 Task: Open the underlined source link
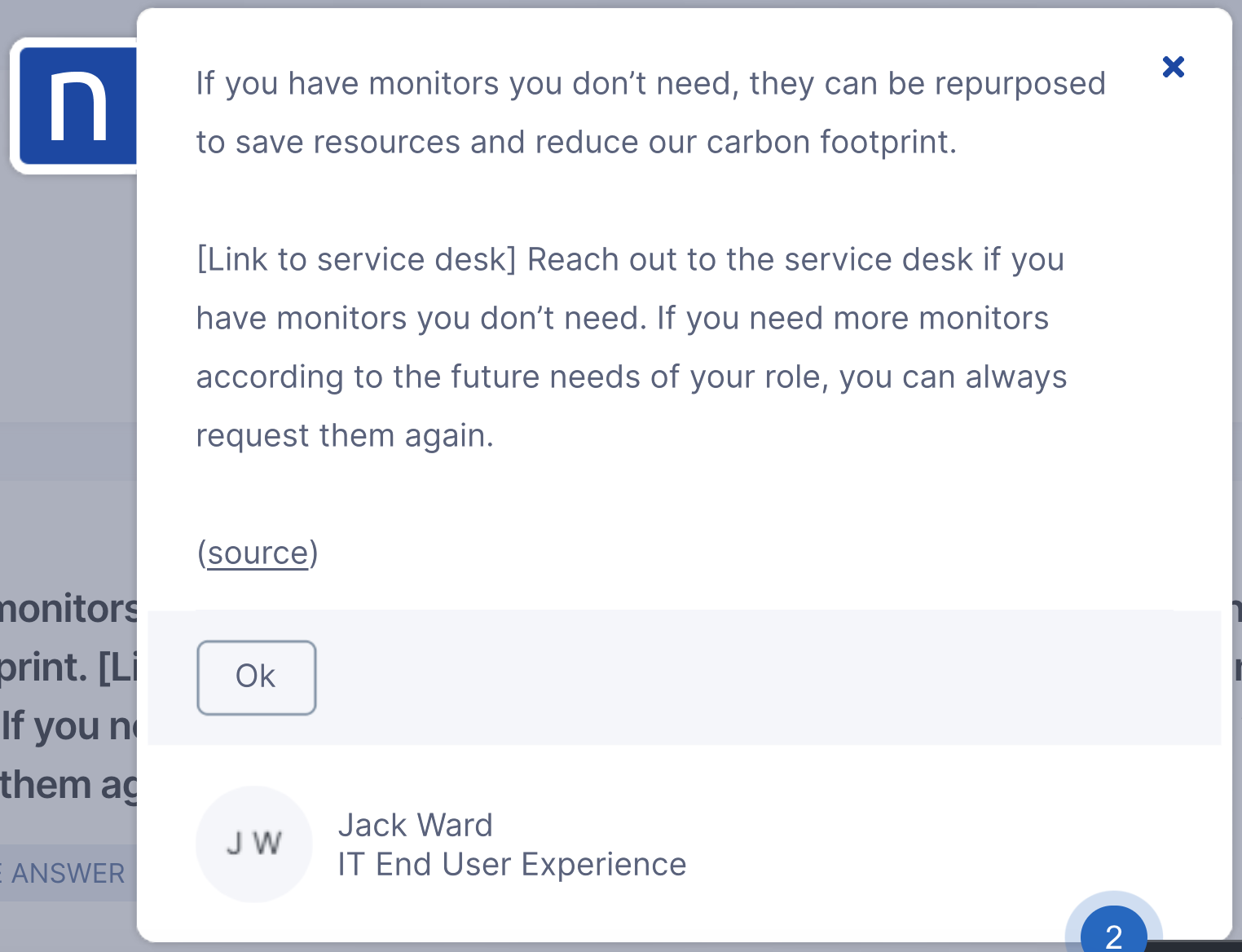coord(258,553)
